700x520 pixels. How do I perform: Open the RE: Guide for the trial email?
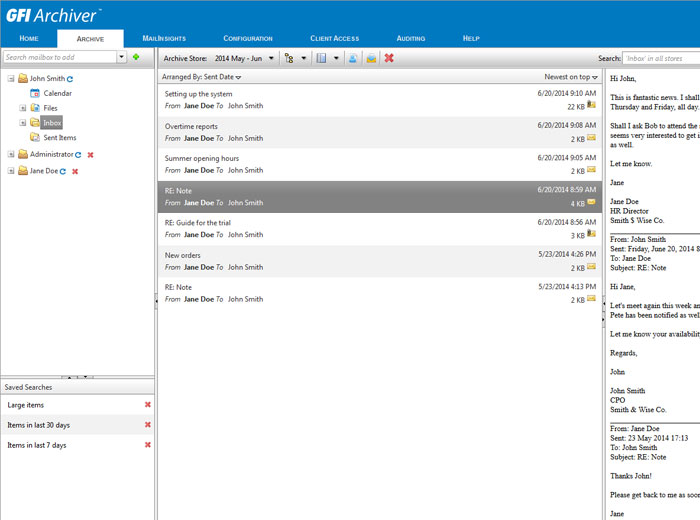click(x=379, y=229)
